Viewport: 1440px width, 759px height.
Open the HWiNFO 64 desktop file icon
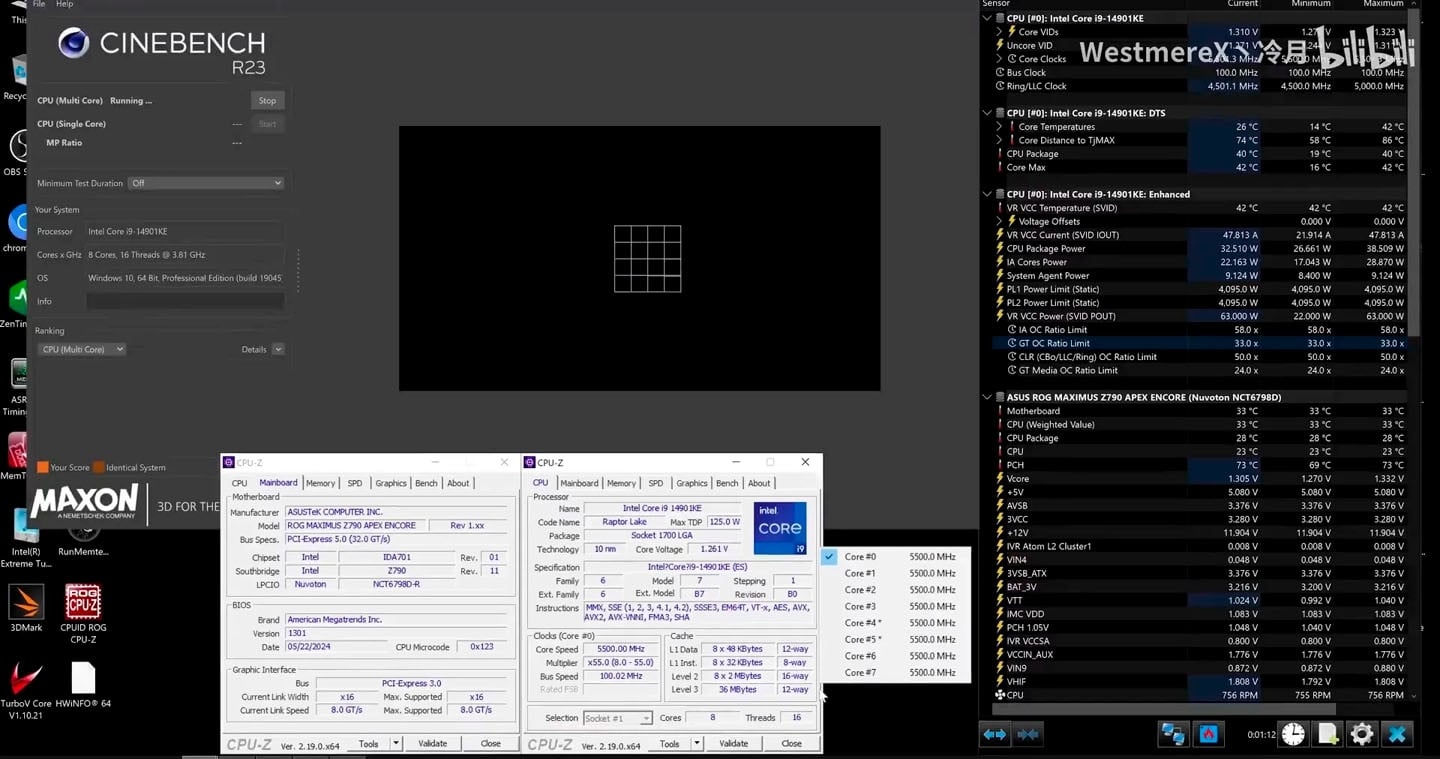click(x=83, y=685)
